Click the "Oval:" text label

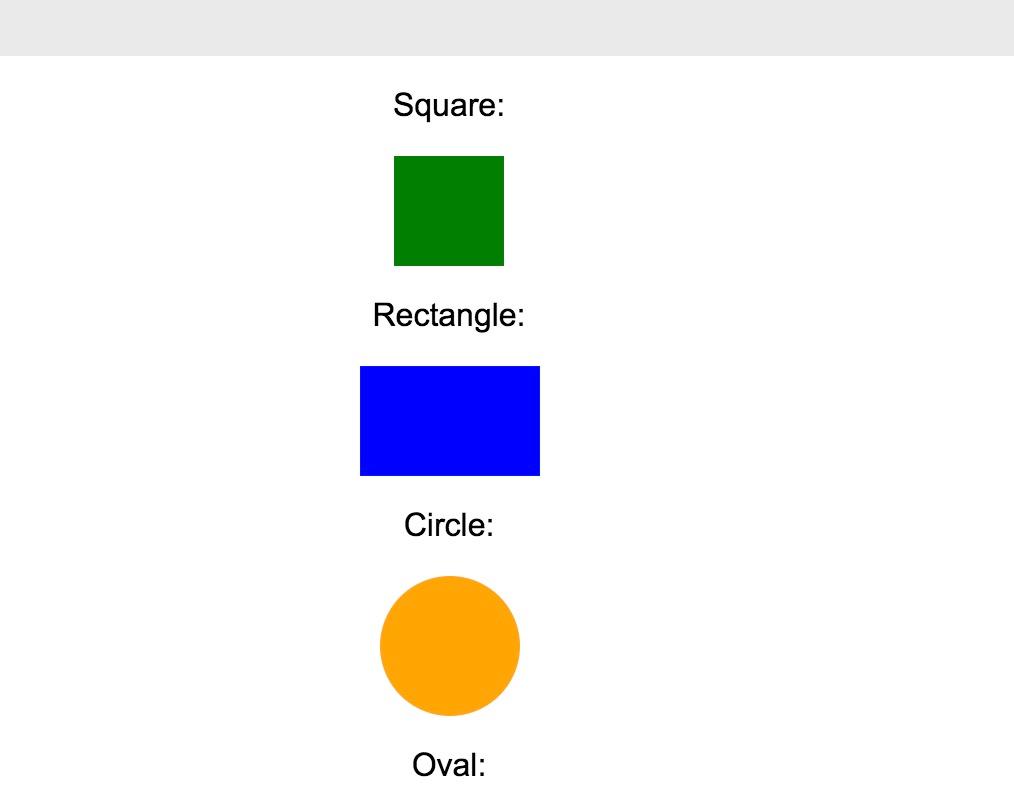click(449, 765)
